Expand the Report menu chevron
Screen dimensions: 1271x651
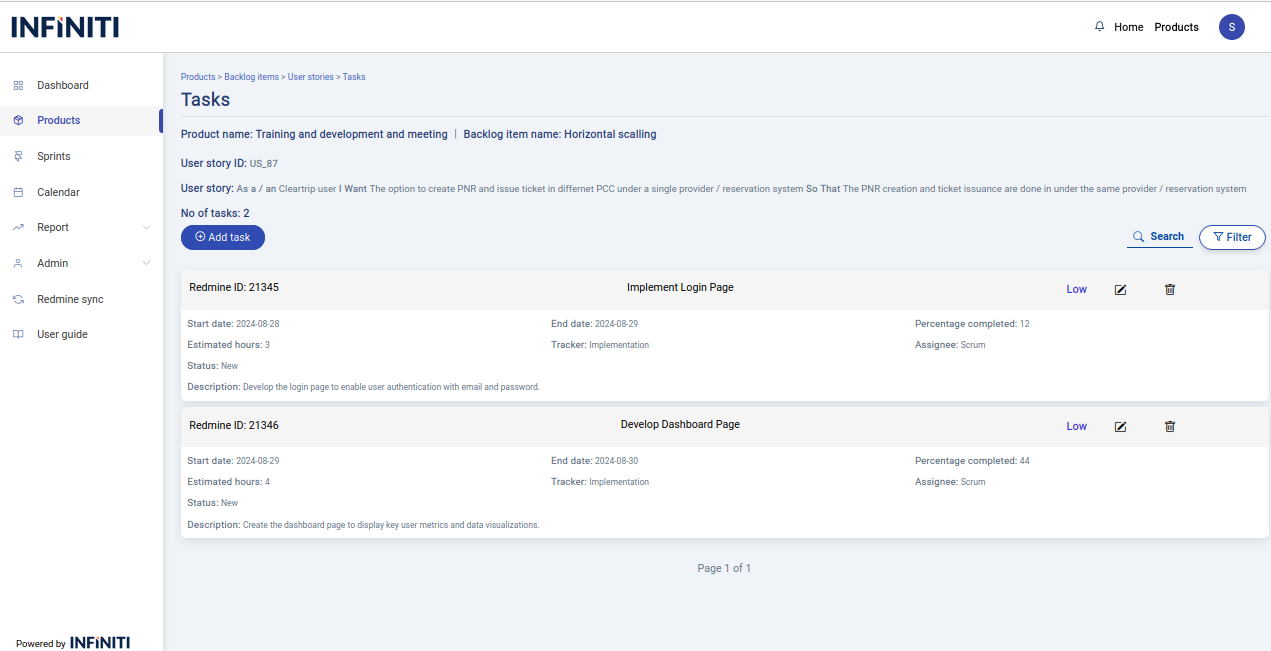(146, 228)
